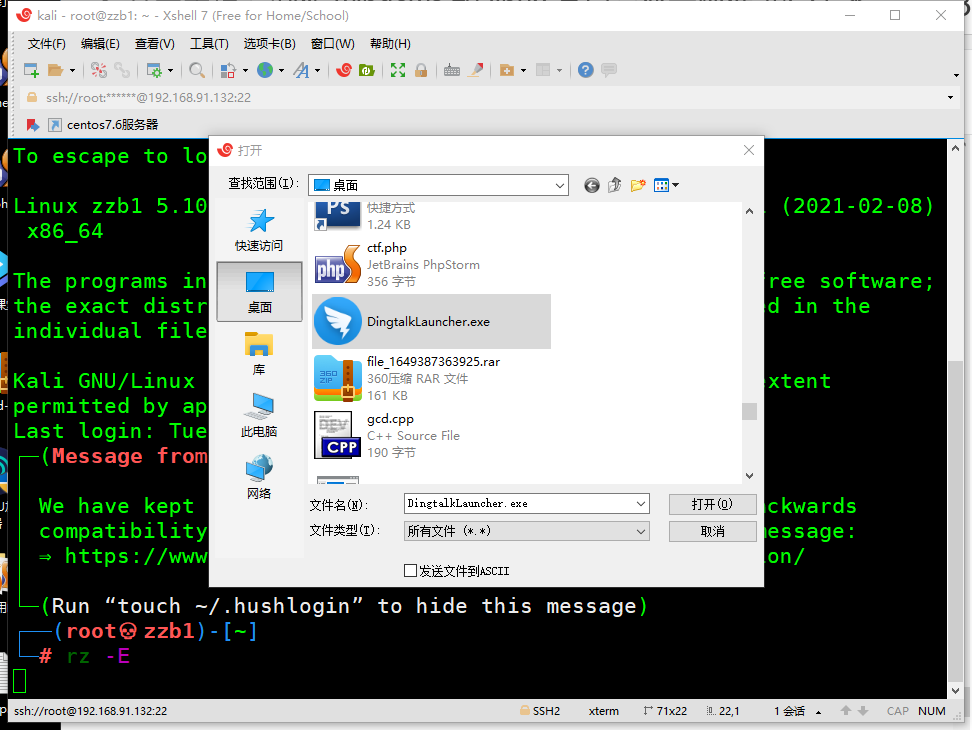
Task: Open the Tab (选项卡) menu
Action: (269, 44)
